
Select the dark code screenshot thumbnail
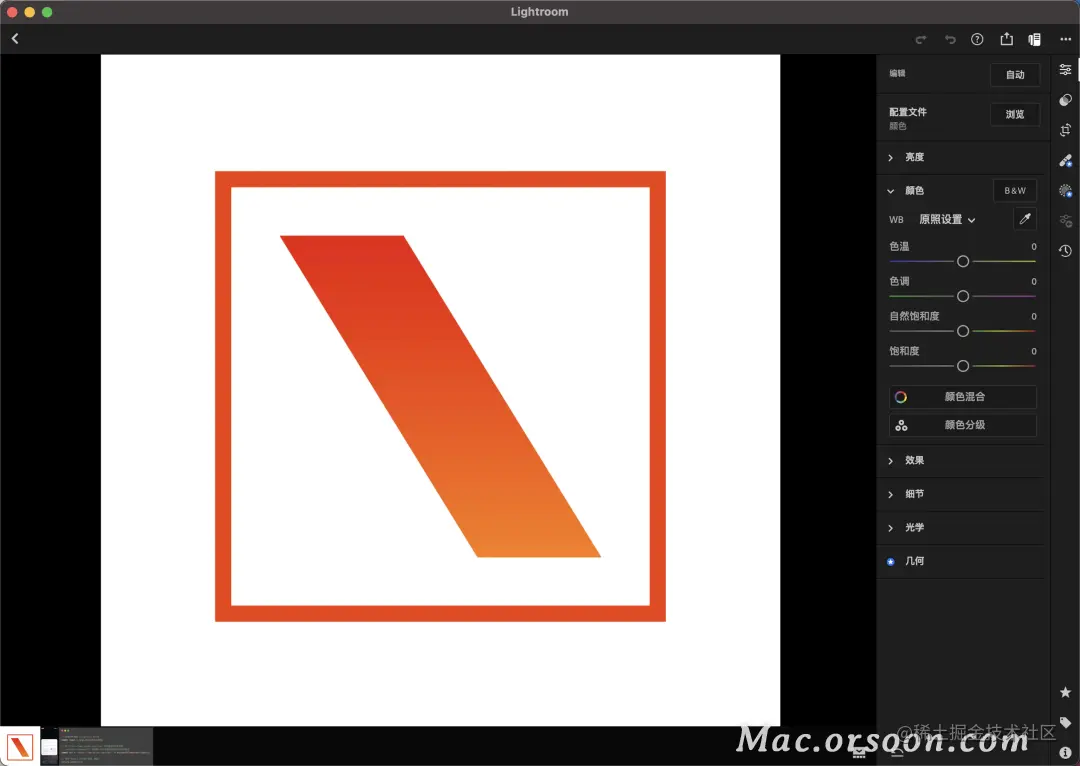pos(106,746)
